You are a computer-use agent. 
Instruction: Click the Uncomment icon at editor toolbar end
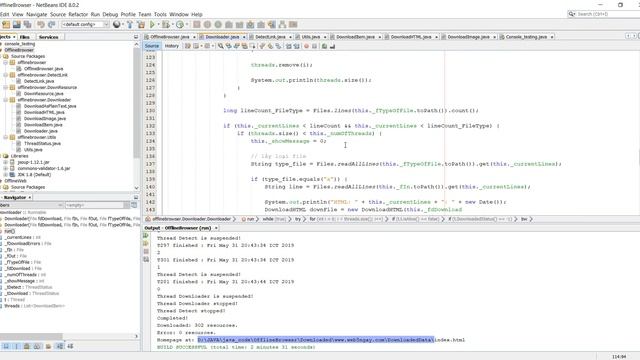click(332, 46)
